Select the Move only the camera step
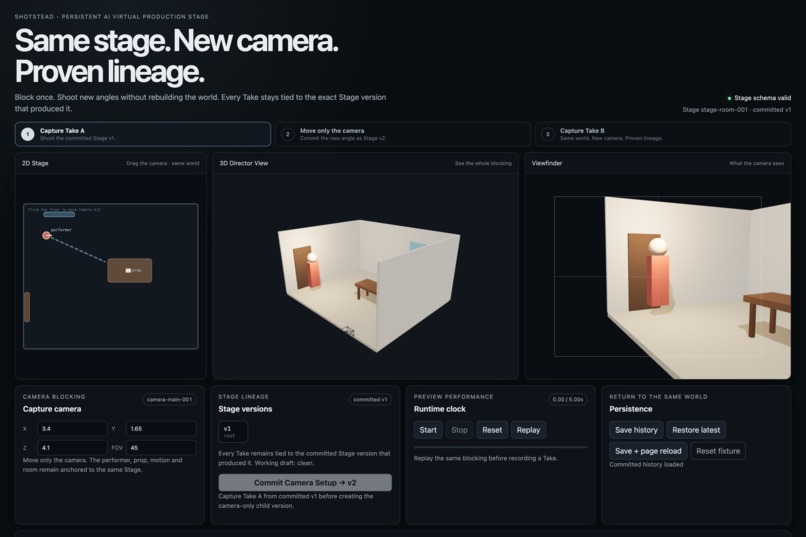The image size is (806, 537). tap(403, 134)
